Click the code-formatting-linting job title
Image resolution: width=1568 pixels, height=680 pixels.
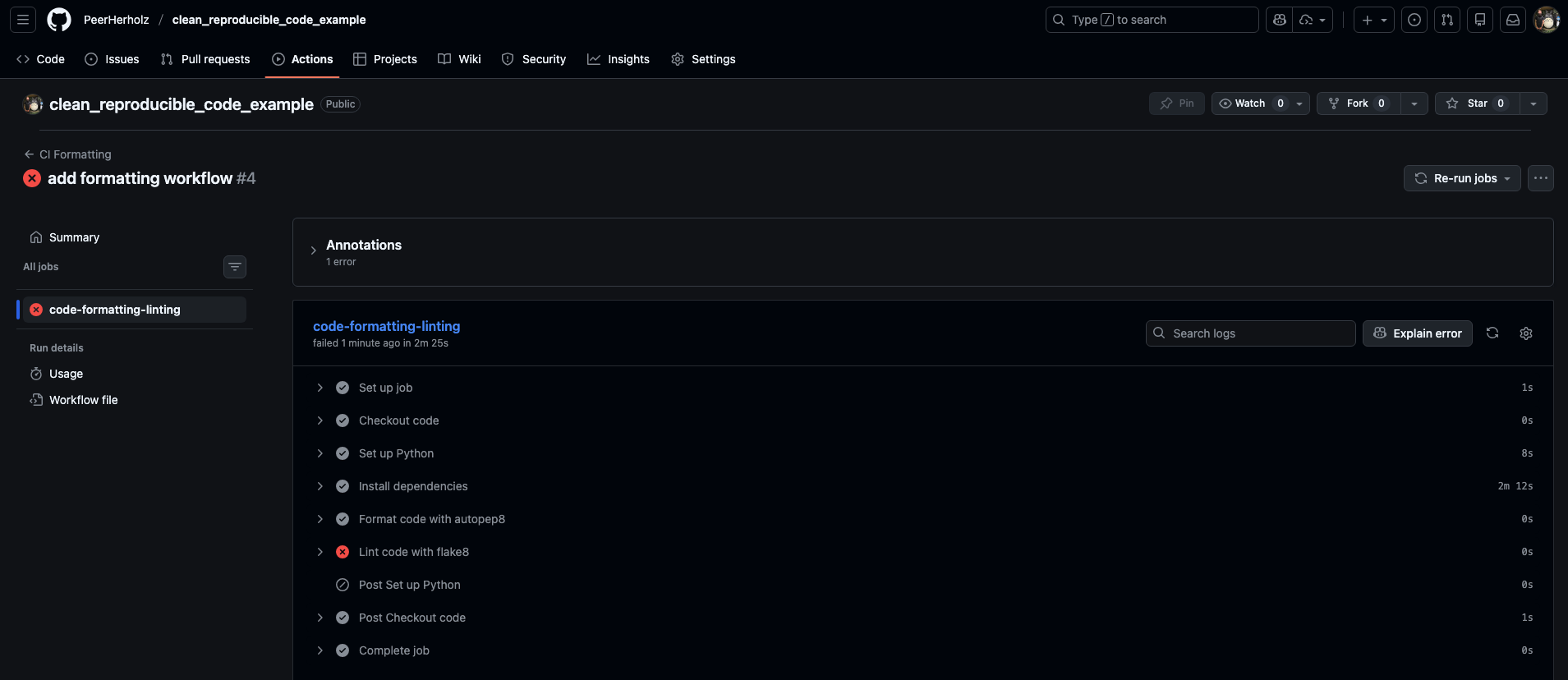pos(386,326)
